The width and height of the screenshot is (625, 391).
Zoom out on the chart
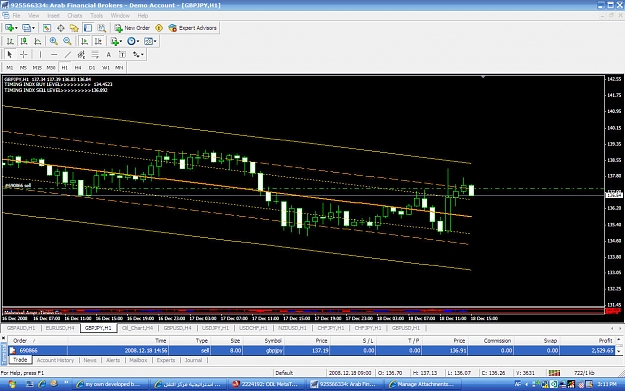(67, 41)
